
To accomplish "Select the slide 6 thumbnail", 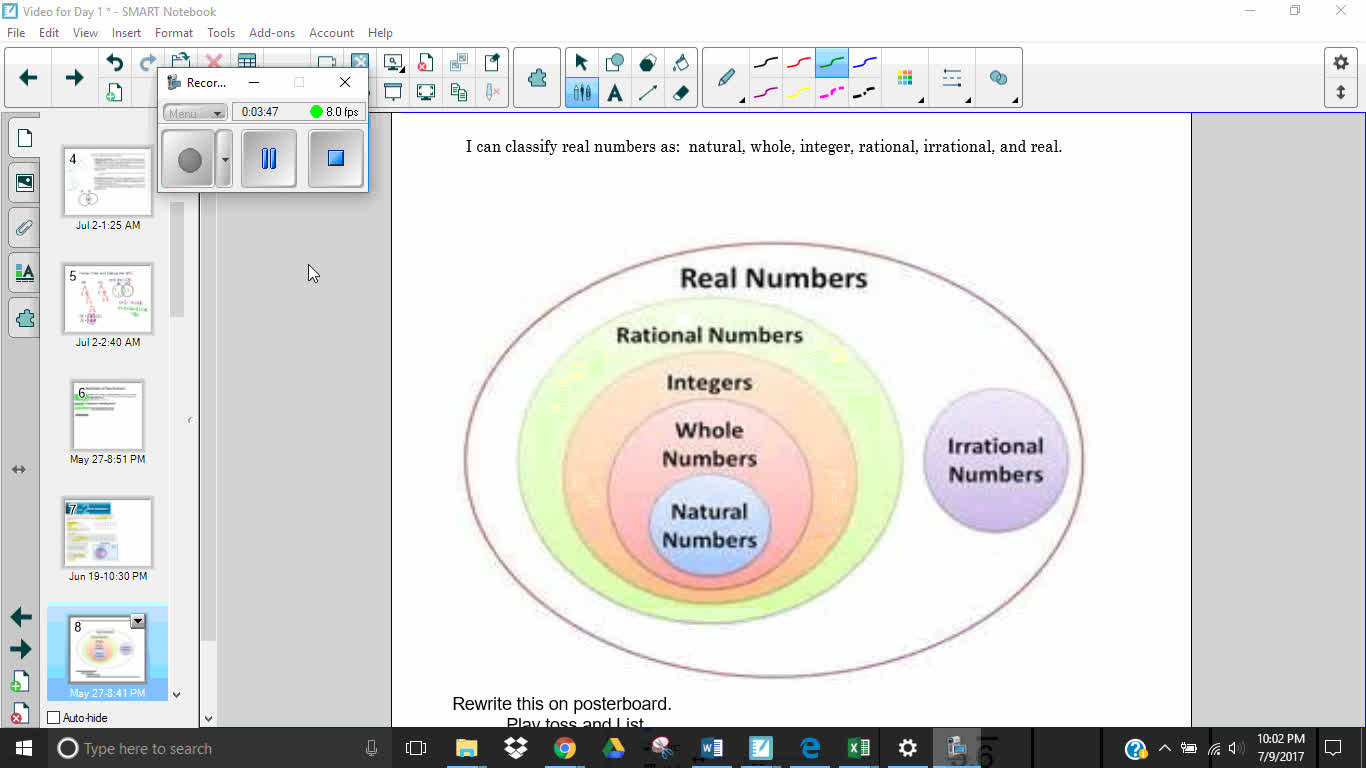I will click(x=107, y=414).
